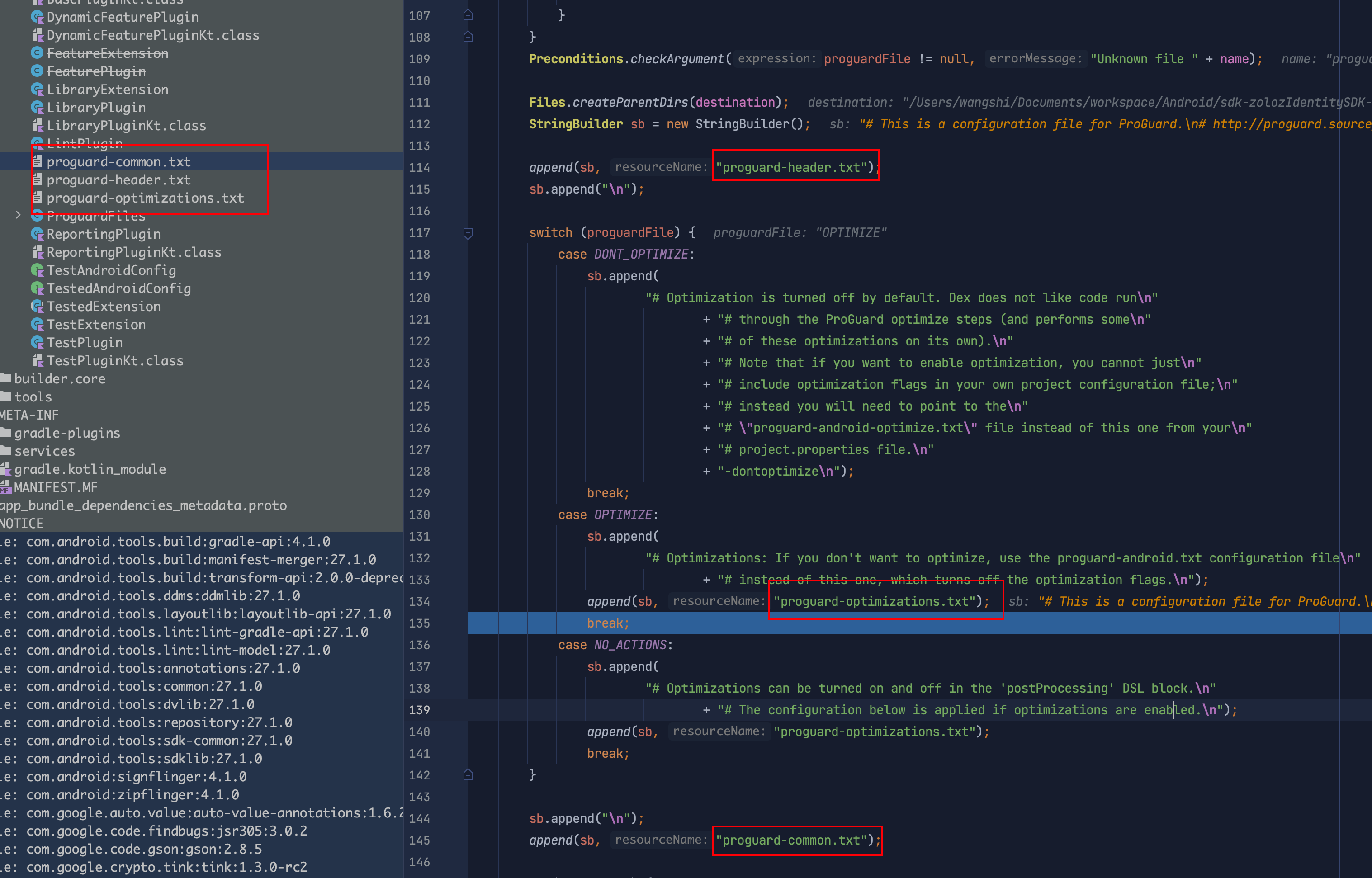Image resolution: width=1372 pixels, height=878 pixels.
Task: Click the gradle-plugins folder icon
Action: pyautogui.click(x=5, y=433)
